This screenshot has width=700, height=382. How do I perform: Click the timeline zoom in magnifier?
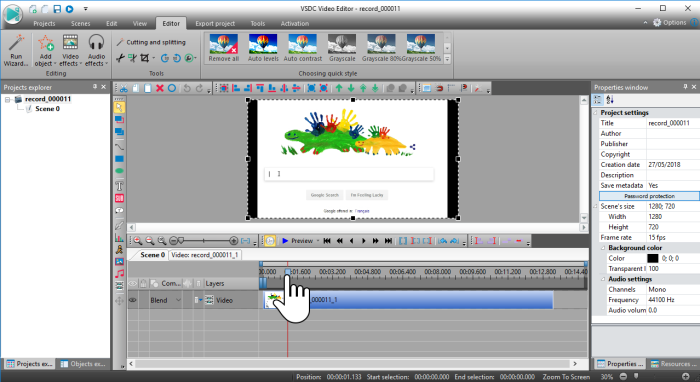[138, 241]
